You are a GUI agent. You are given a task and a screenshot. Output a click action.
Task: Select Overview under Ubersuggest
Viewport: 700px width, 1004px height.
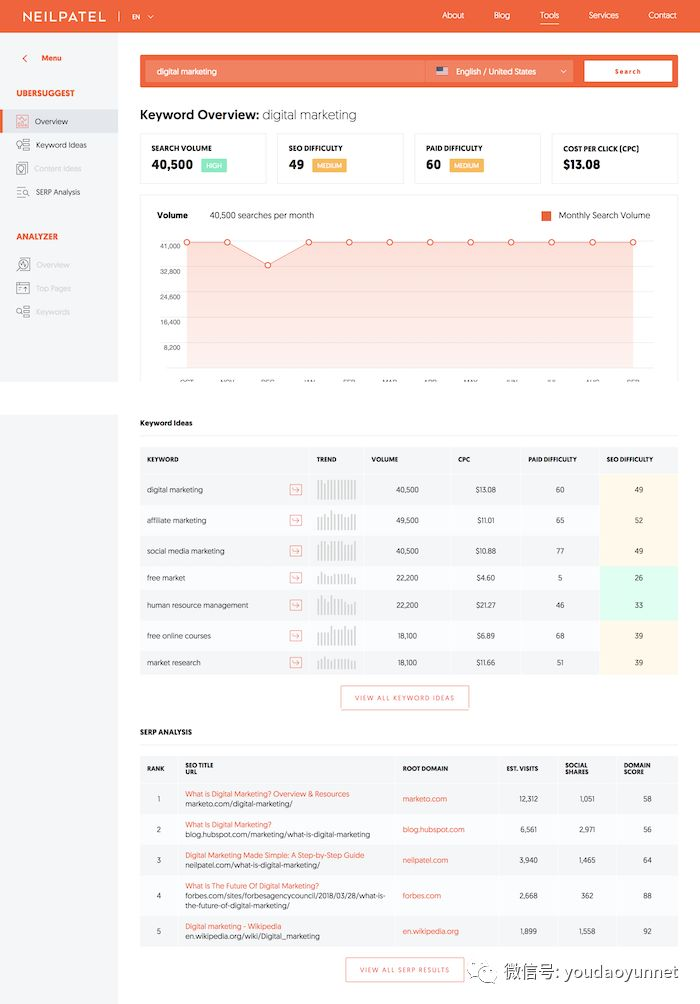point(51,121)
